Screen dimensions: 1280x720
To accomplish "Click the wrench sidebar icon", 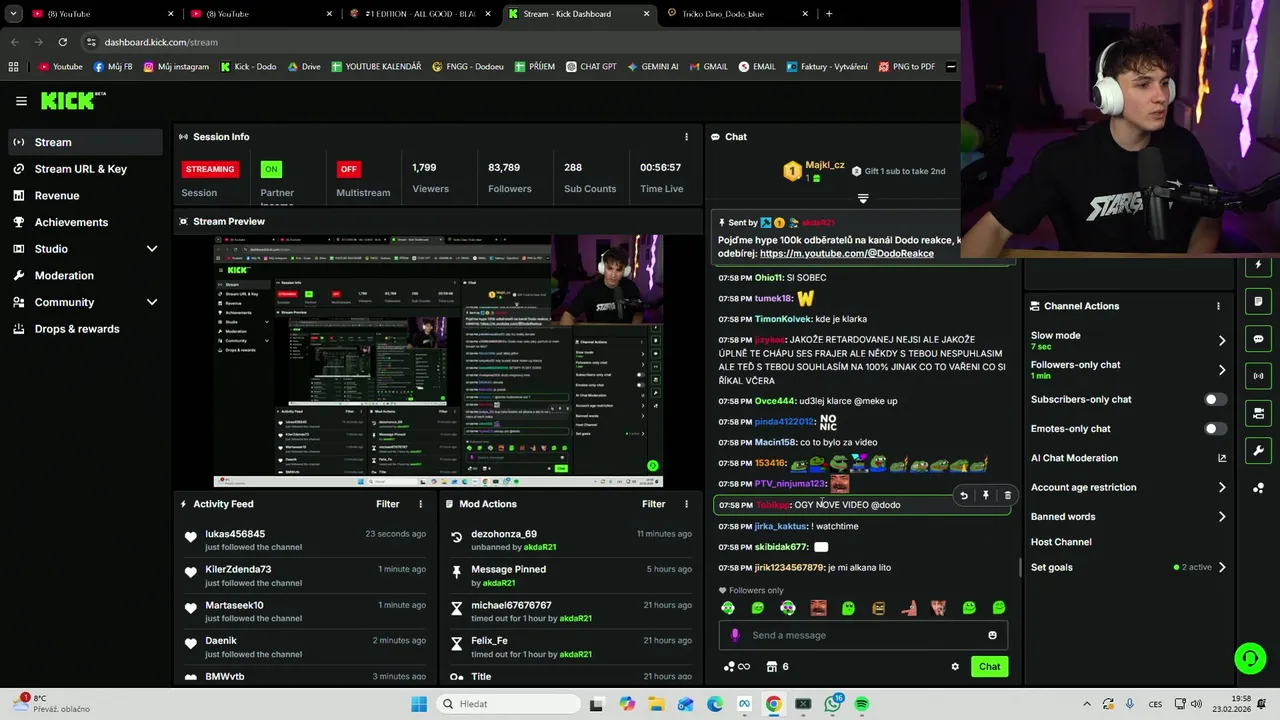I will click(x=1258, y=450).
